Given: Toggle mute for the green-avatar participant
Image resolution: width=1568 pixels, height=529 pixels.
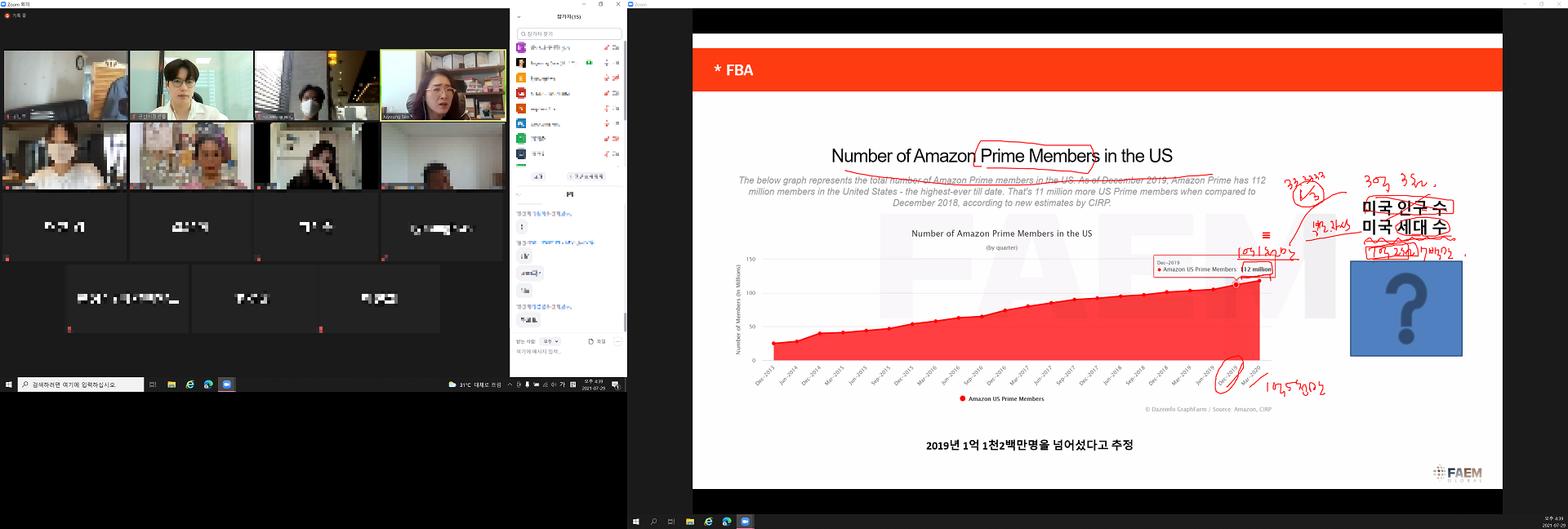Looking at the screenshot, I should (607, 139).
